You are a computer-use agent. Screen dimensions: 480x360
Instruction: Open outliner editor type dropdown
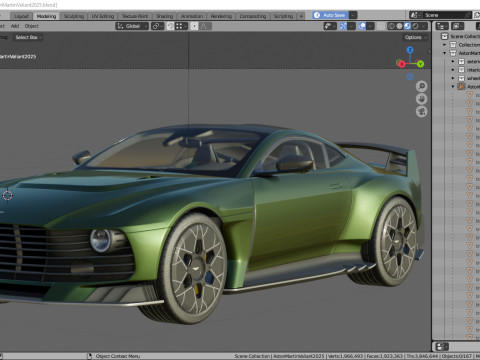(442, 26)
